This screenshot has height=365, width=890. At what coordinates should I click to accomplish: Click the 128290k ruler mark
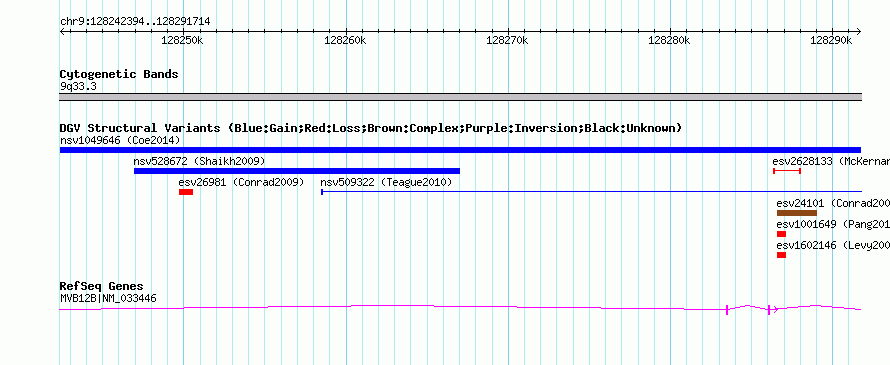point(832,40)
